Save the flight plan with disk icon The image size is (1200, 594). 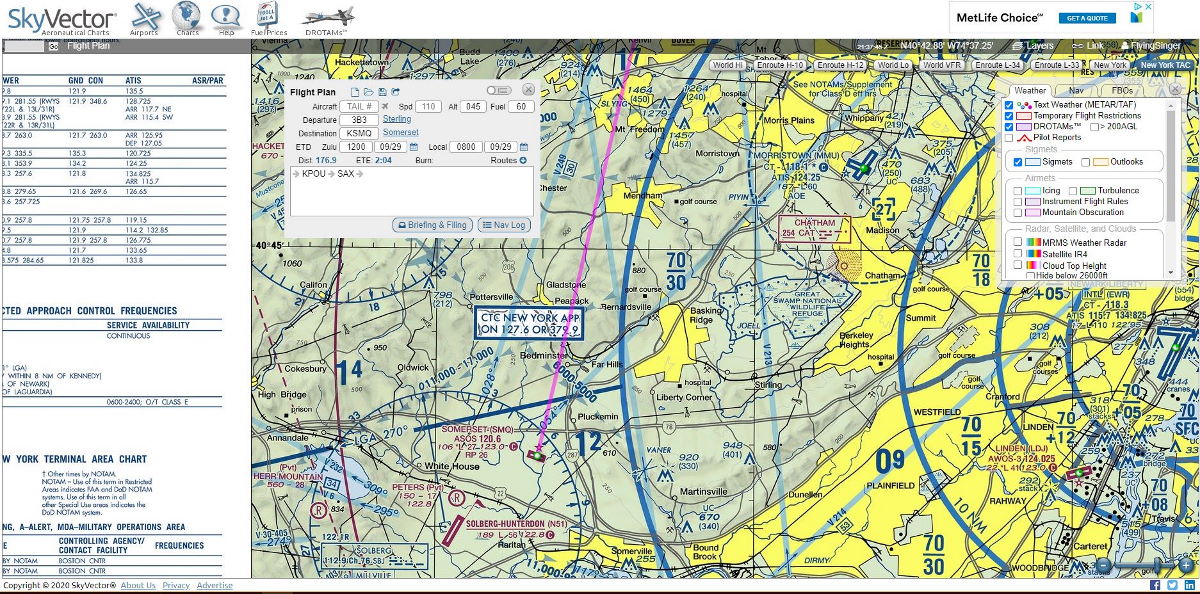coord(382,92)
